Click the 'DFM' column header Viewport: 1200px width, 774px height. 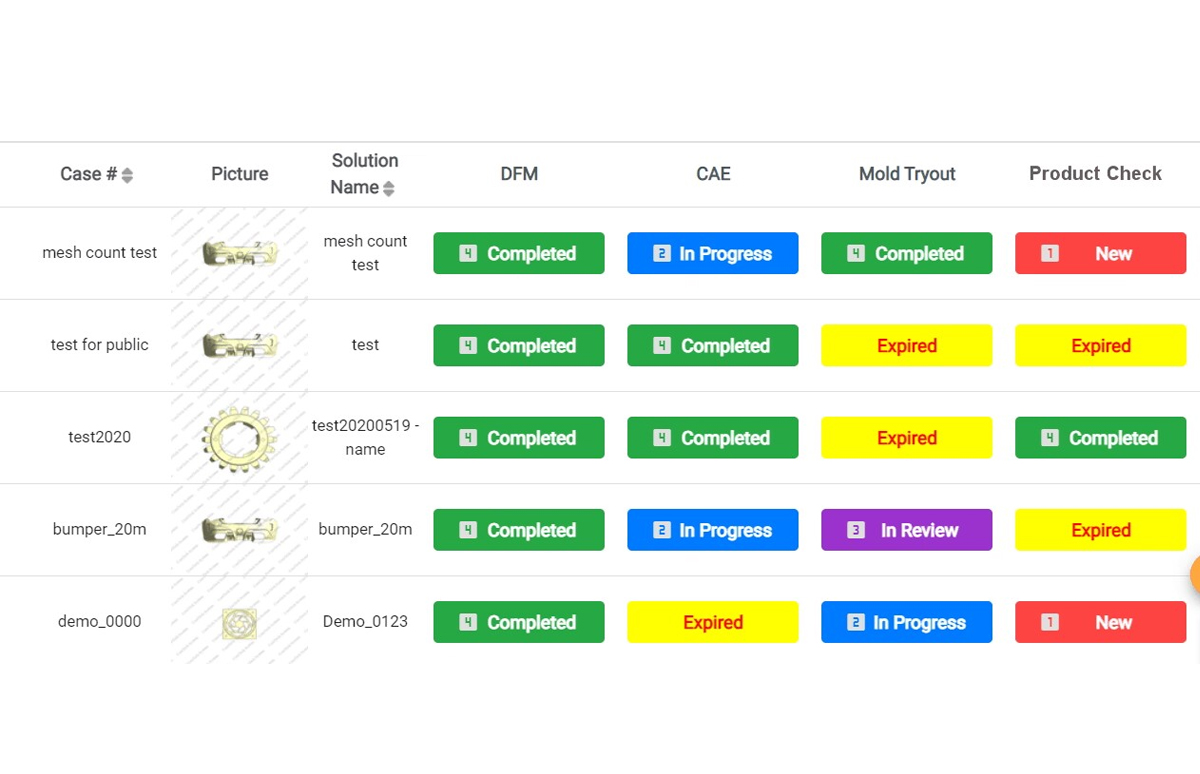click(519, 174)
